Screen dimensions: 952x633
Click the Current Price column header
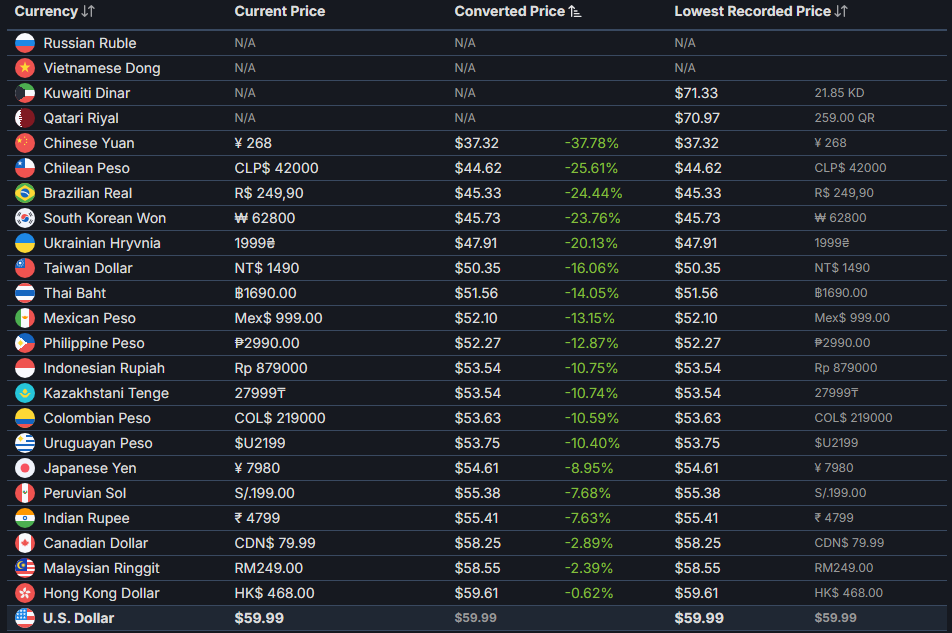pyautogui.click(x=280, y=12)
